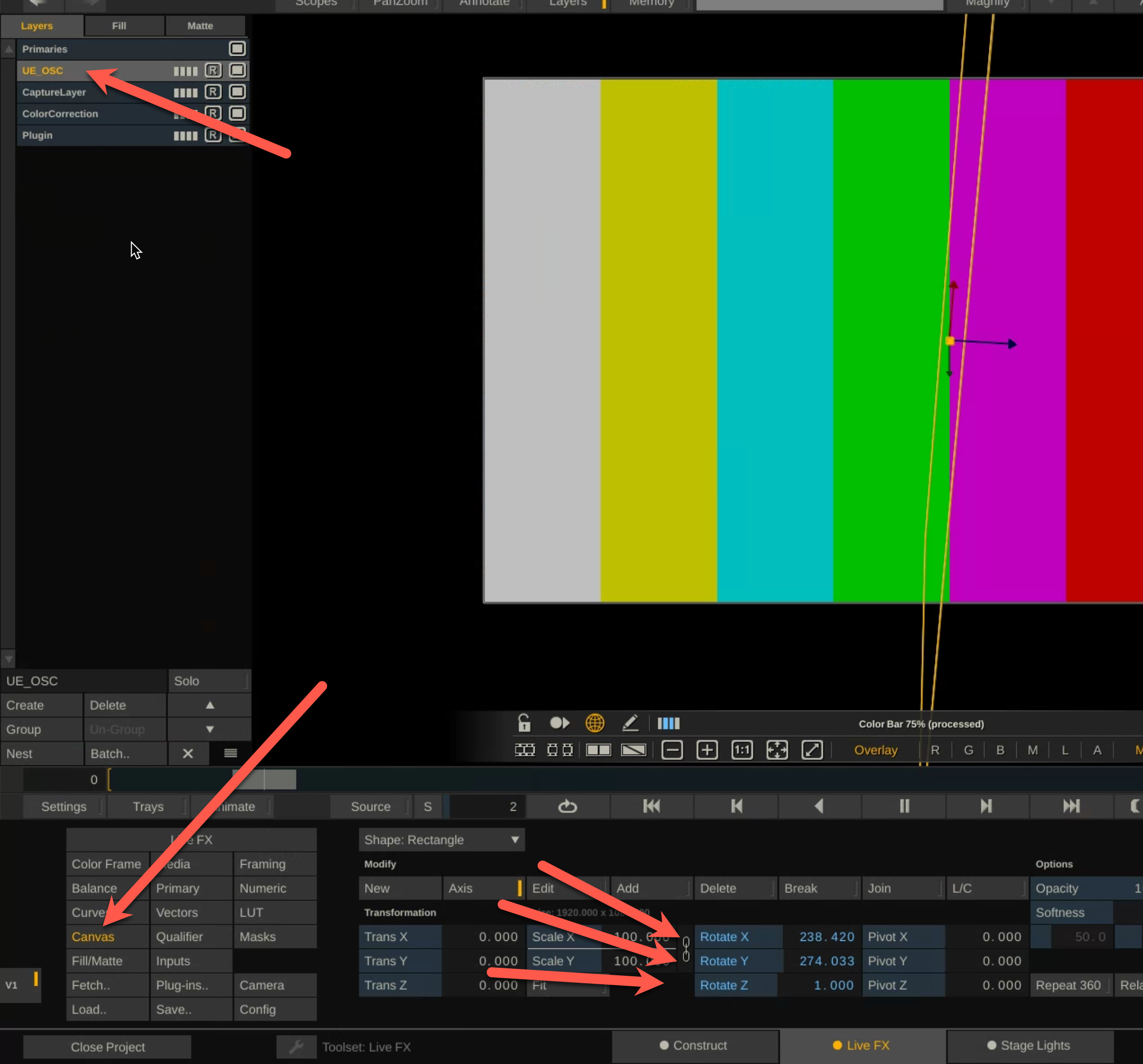Open the Shape: Rectangle dropdown

pyautogui.click(x=441, y=839)
